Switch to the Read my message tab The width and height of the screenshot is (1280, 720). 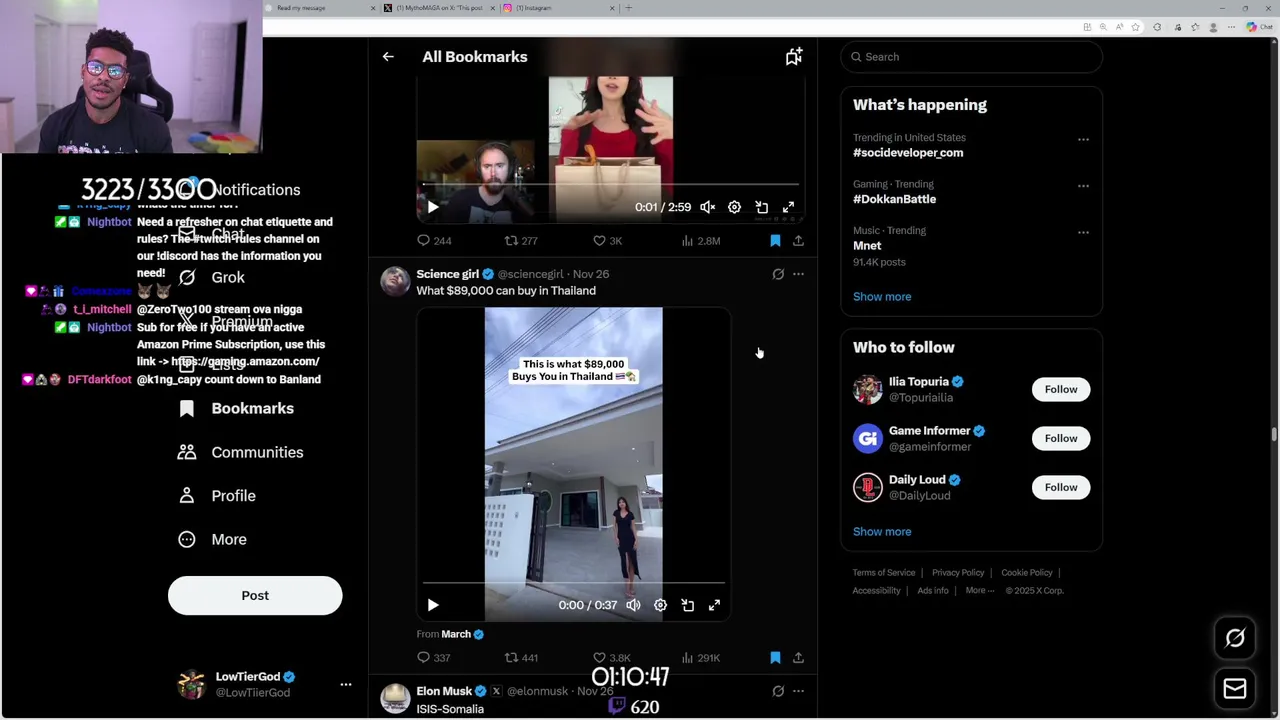point(320,8)
